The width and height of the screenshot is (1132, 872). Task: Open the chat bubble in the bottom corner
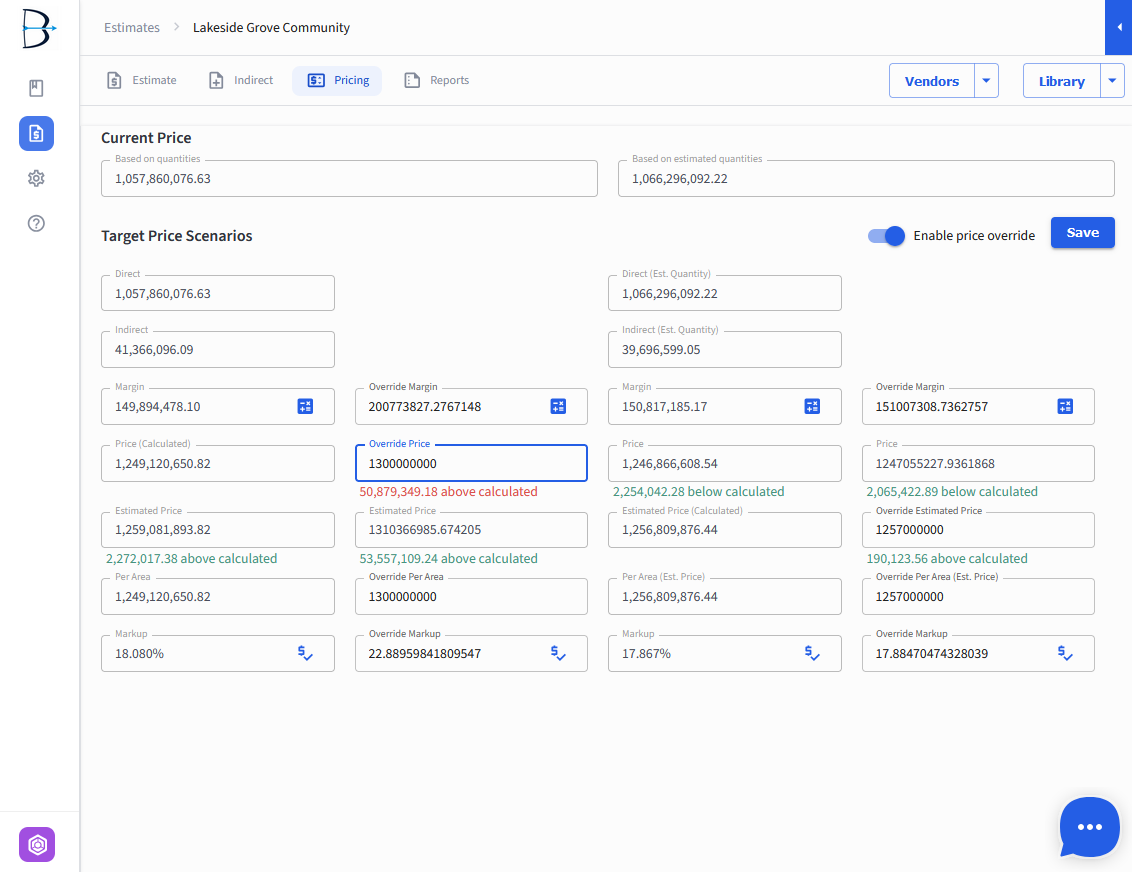[x=1089, y=827]
